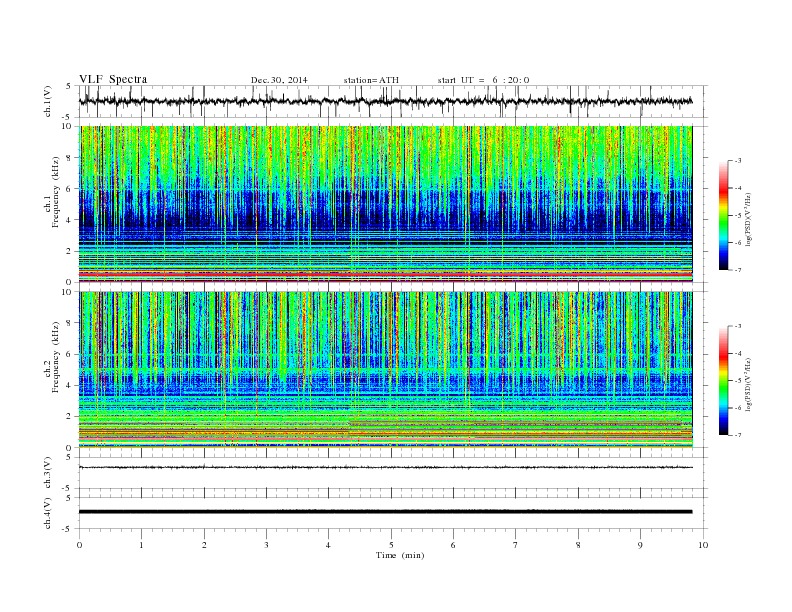Click the ch.1 spectrogram color bar
This screenshot has width=792, height=612.
point(723,215)
